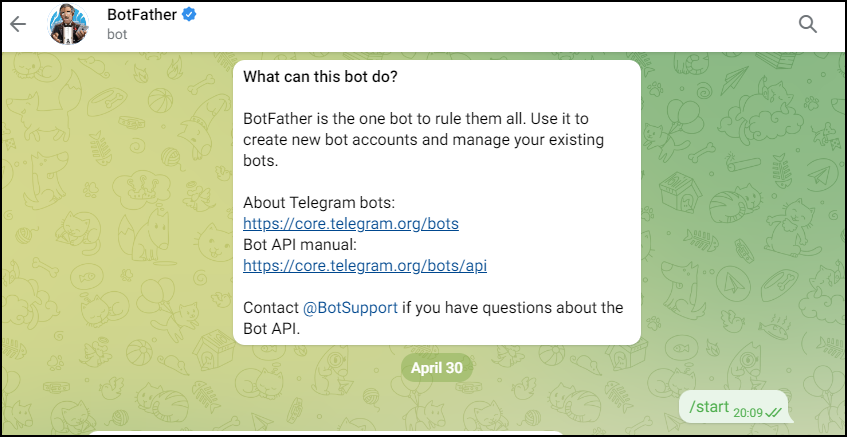Click the BotFather profile avatar

[x=68, y=24]
